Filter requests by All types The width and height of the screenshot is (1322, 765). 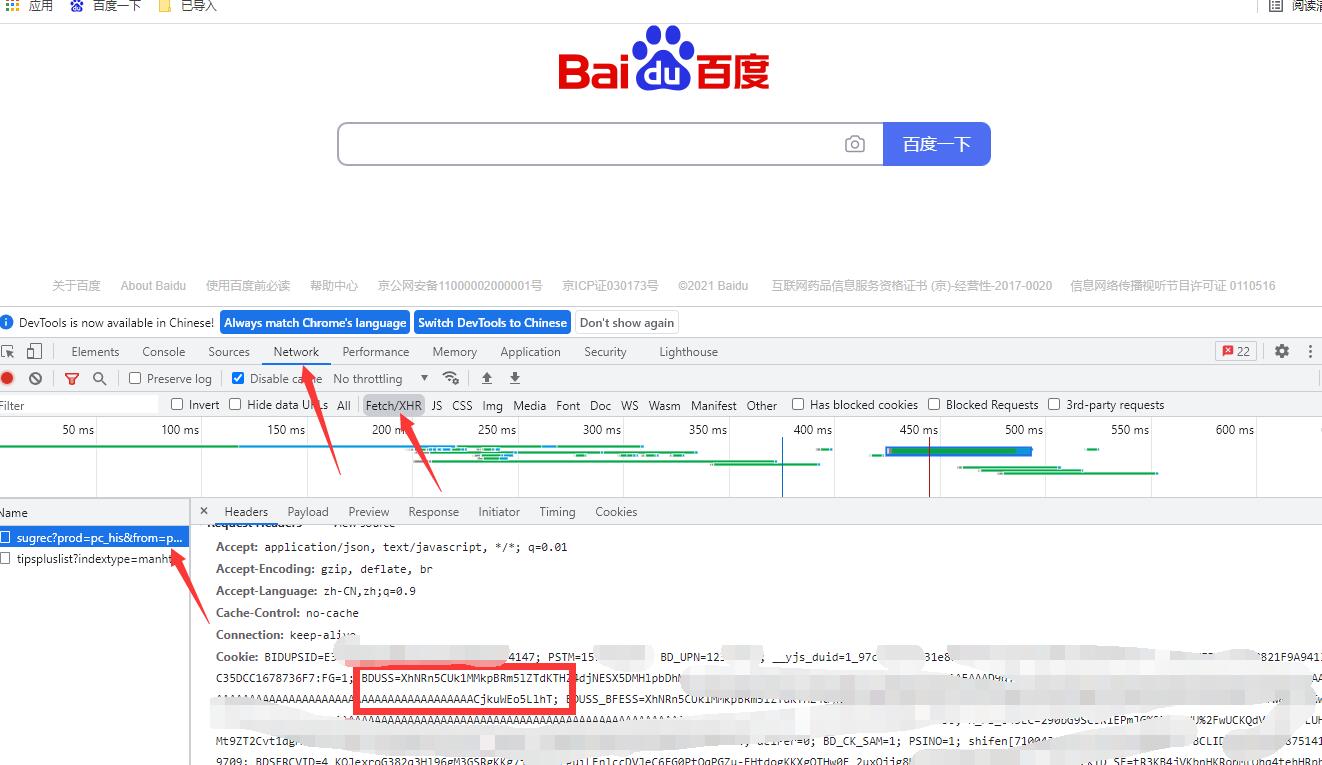click(x=344, y=405)
